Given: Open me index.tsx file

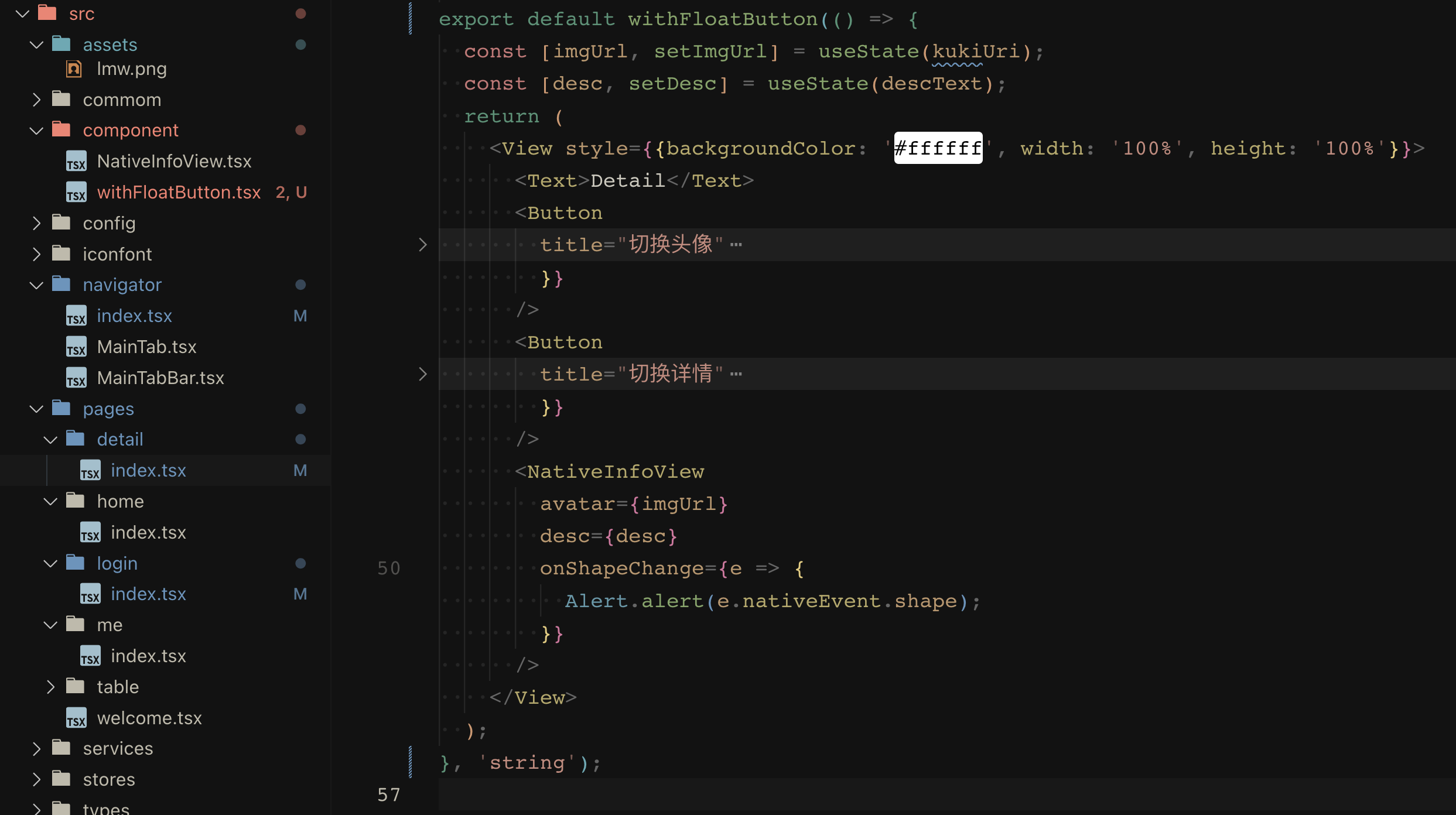Looking at the screenshot, I should [149, 656].
